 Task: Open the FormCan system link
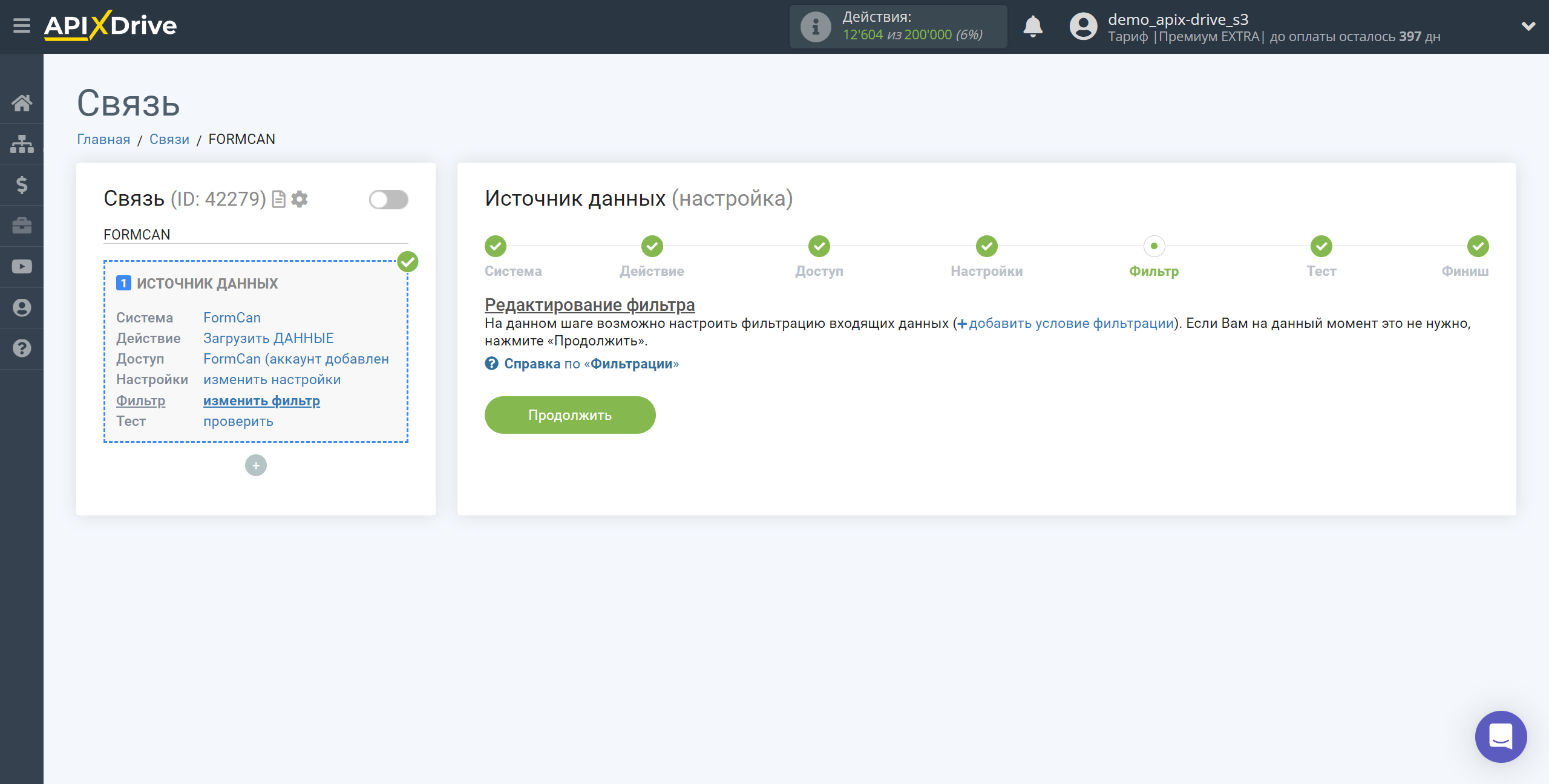232,318
